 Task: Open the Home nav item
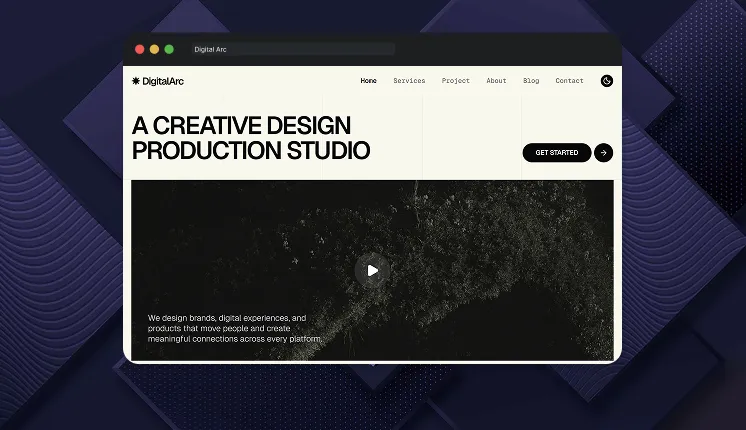[x=368, y=81]
